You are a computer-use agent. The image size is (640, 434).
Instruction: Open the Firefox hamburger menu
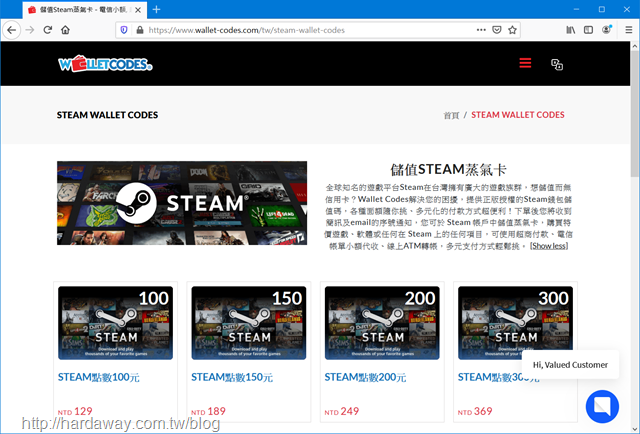pos(629,30)
